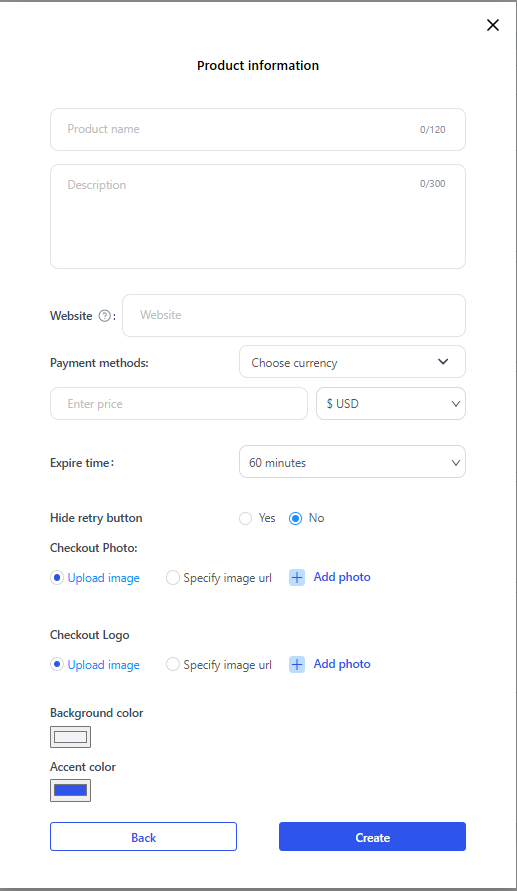Open the 60 minutes expire time dropdown
This screenshot has height=891, width=517.
pos(352,462)
